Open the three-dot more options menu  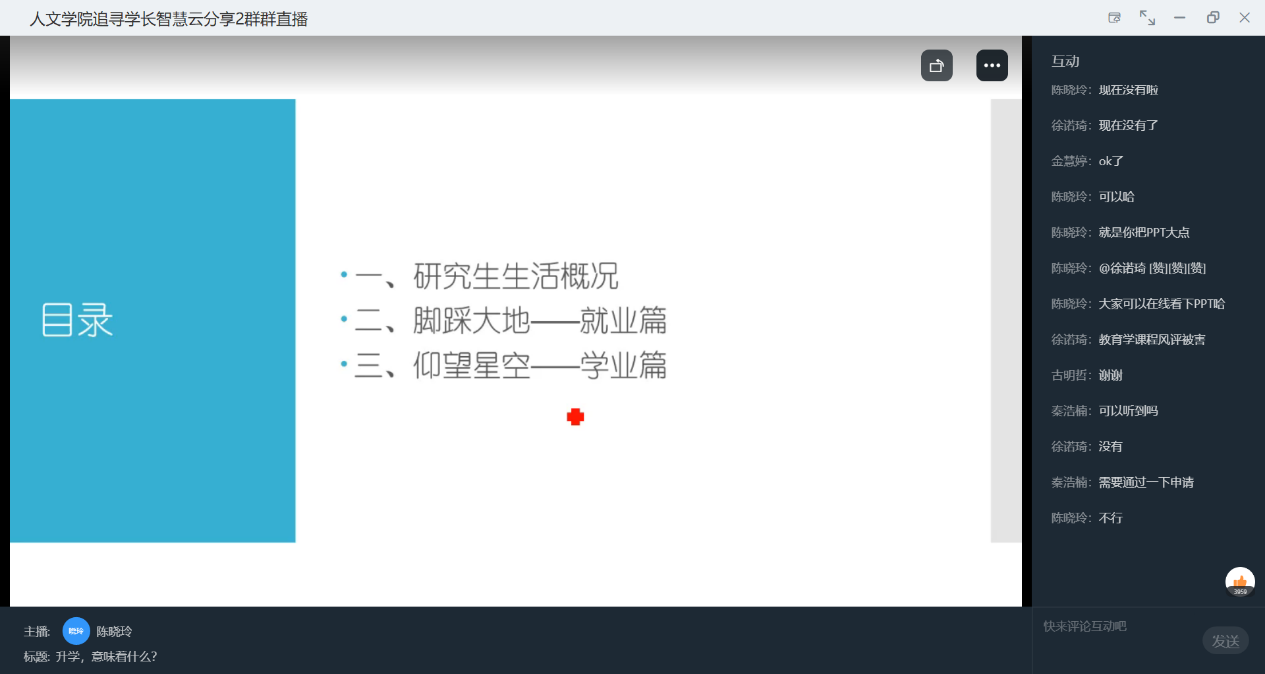(991, 66)
